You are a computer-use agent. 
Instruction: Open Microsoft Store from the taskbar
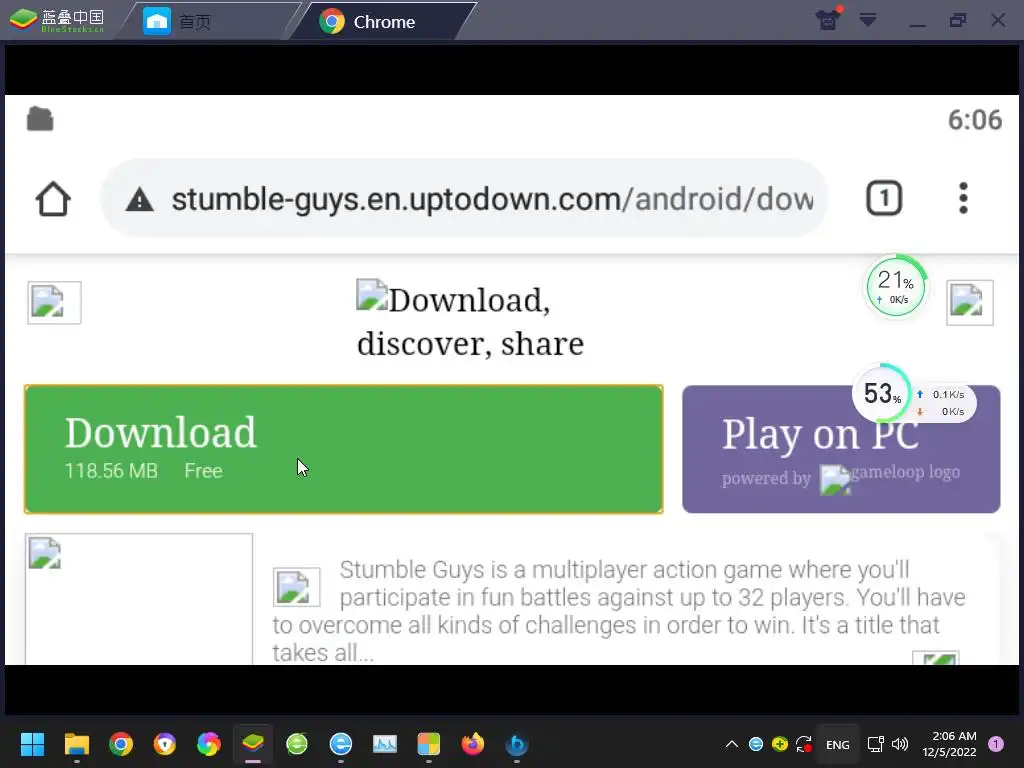(428, 744)
